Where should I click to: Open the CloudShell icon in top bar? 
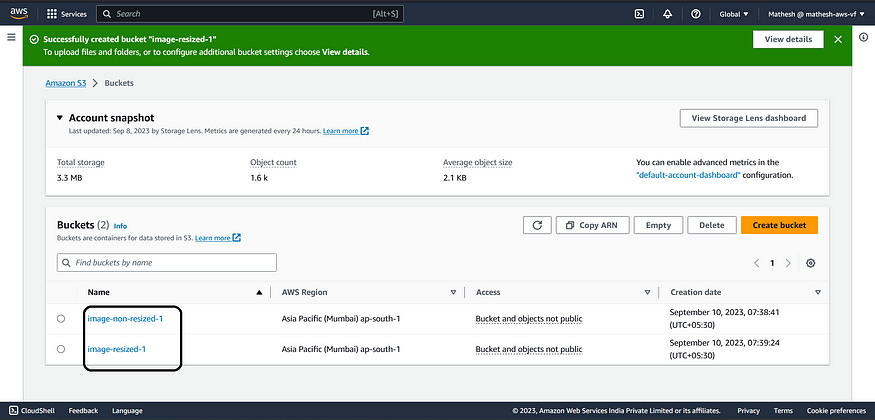640,14
